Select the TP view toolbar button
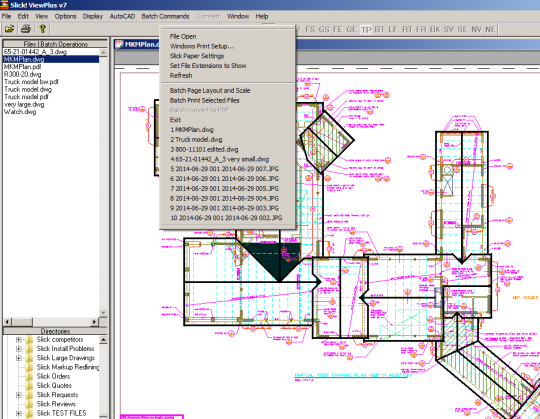 (366, 30)
